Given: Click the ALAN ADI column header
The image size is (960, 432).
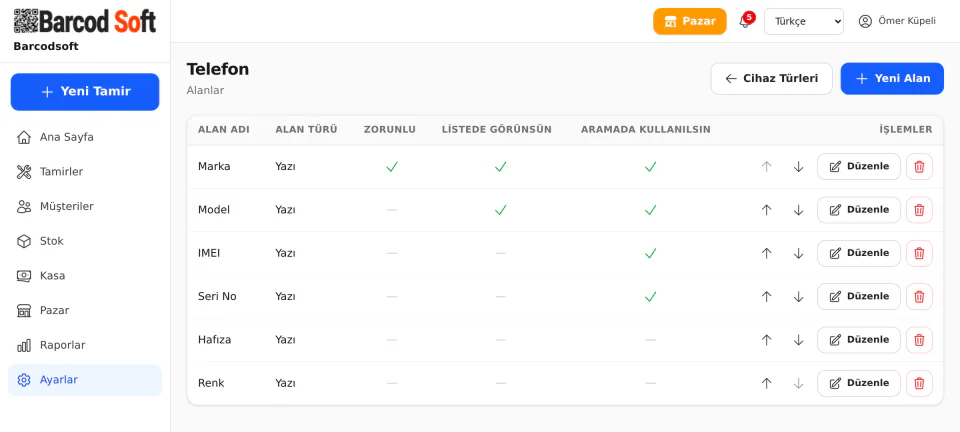Looking at the screenshot, I should point(223,130).
